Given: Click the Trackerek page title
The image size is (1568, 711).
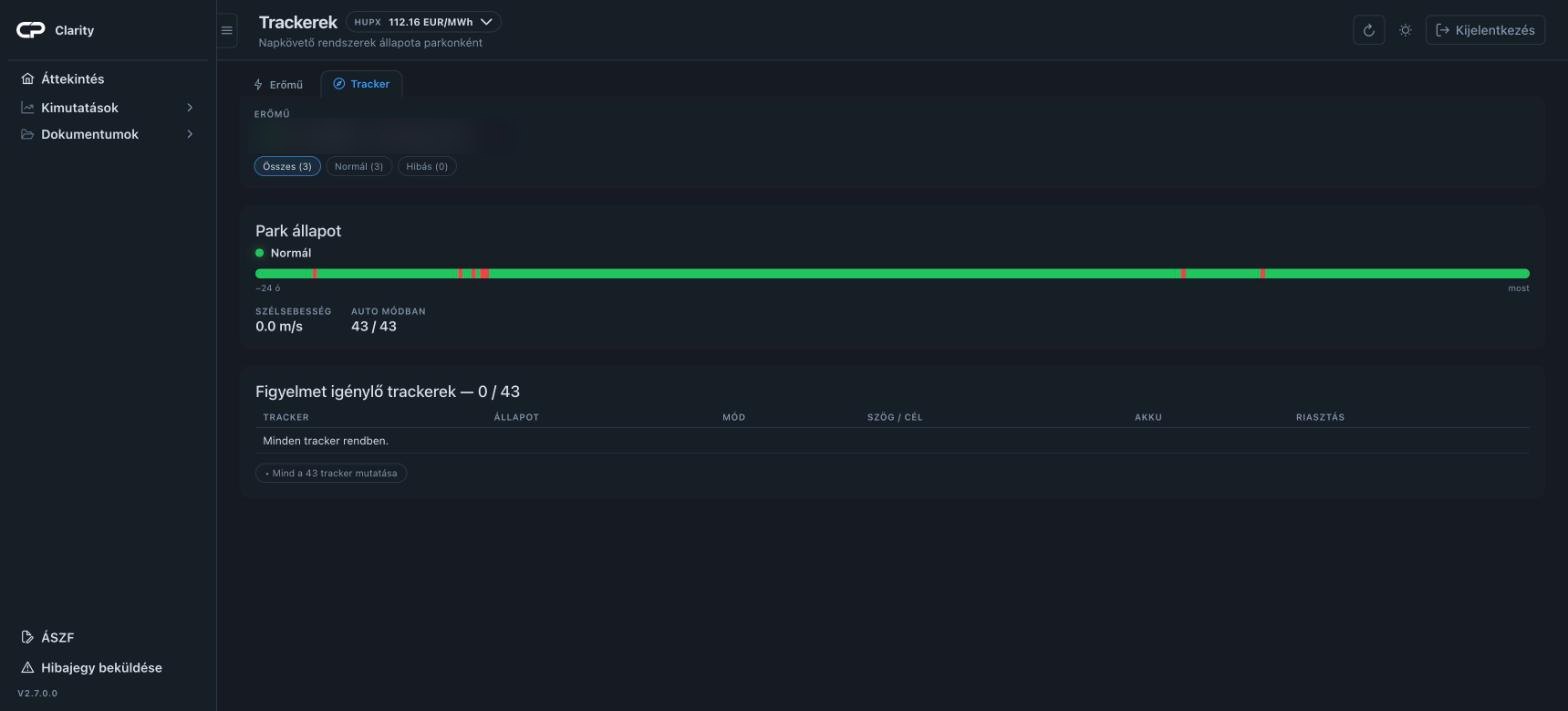Looking at the screenshot, I should [298, 22].
